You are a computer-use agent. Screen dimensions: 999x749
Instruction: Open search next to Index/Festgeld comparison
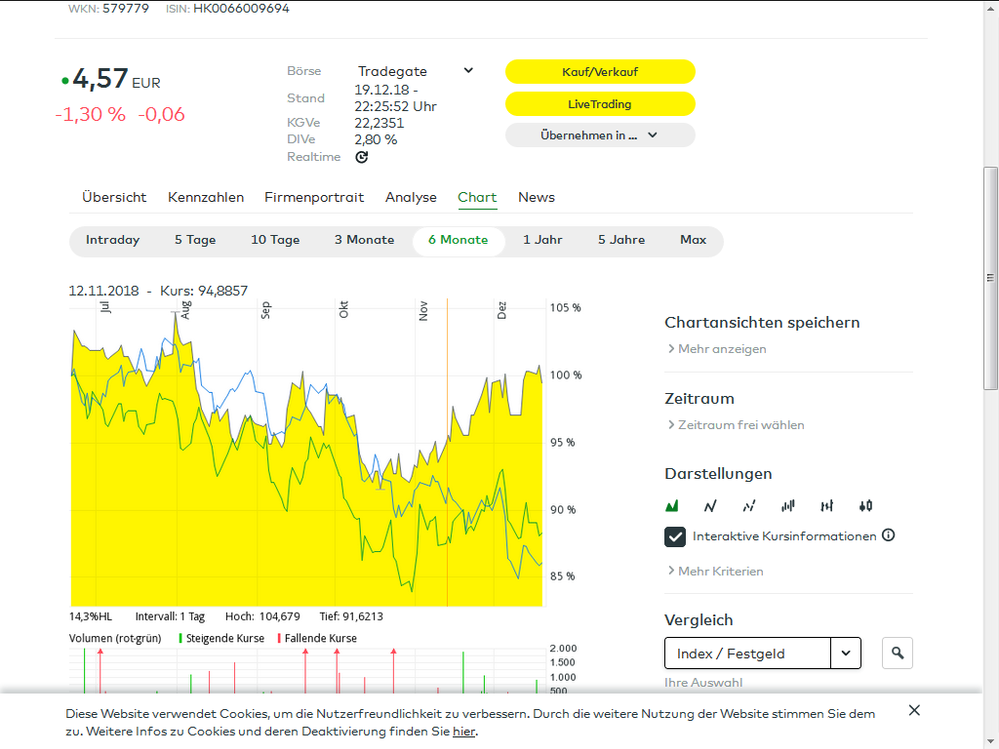click(897, 652)
